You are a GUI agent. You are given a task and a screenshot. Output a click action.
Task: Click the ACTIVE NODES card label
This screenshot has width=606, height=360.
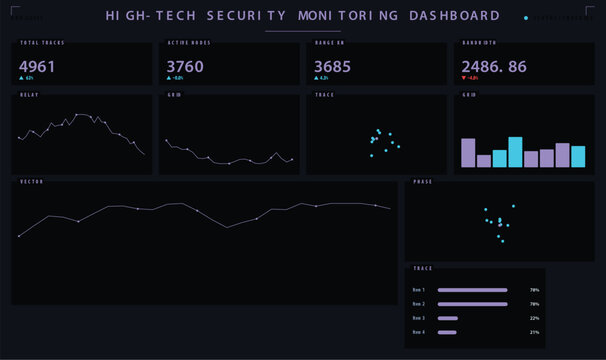click(189, 43)
